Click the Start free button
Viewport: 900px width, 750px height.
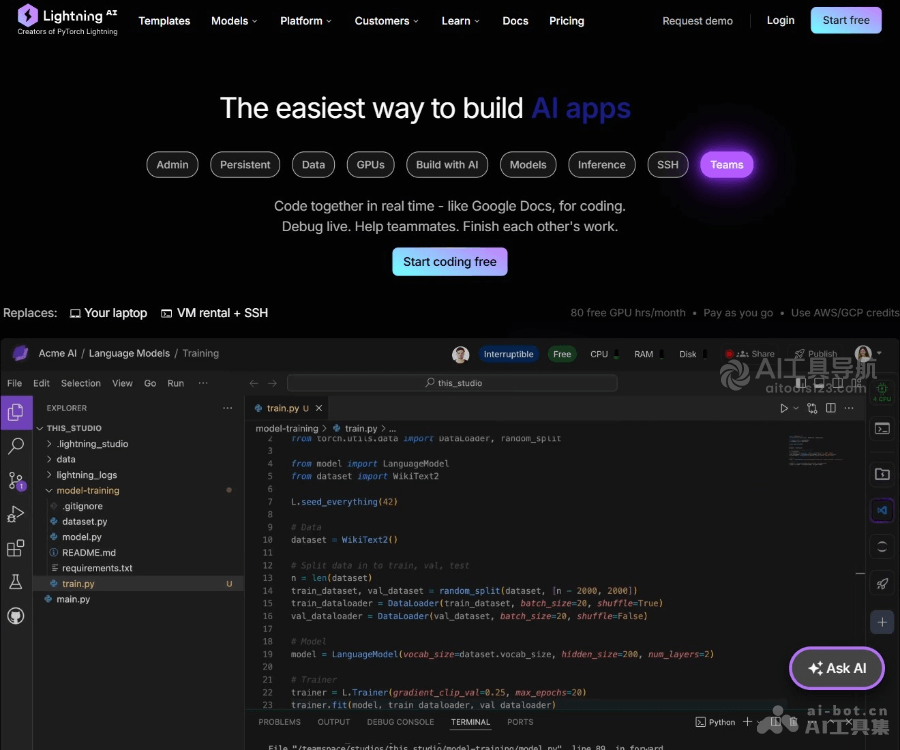pyautogui.click(x=846, y=20)
